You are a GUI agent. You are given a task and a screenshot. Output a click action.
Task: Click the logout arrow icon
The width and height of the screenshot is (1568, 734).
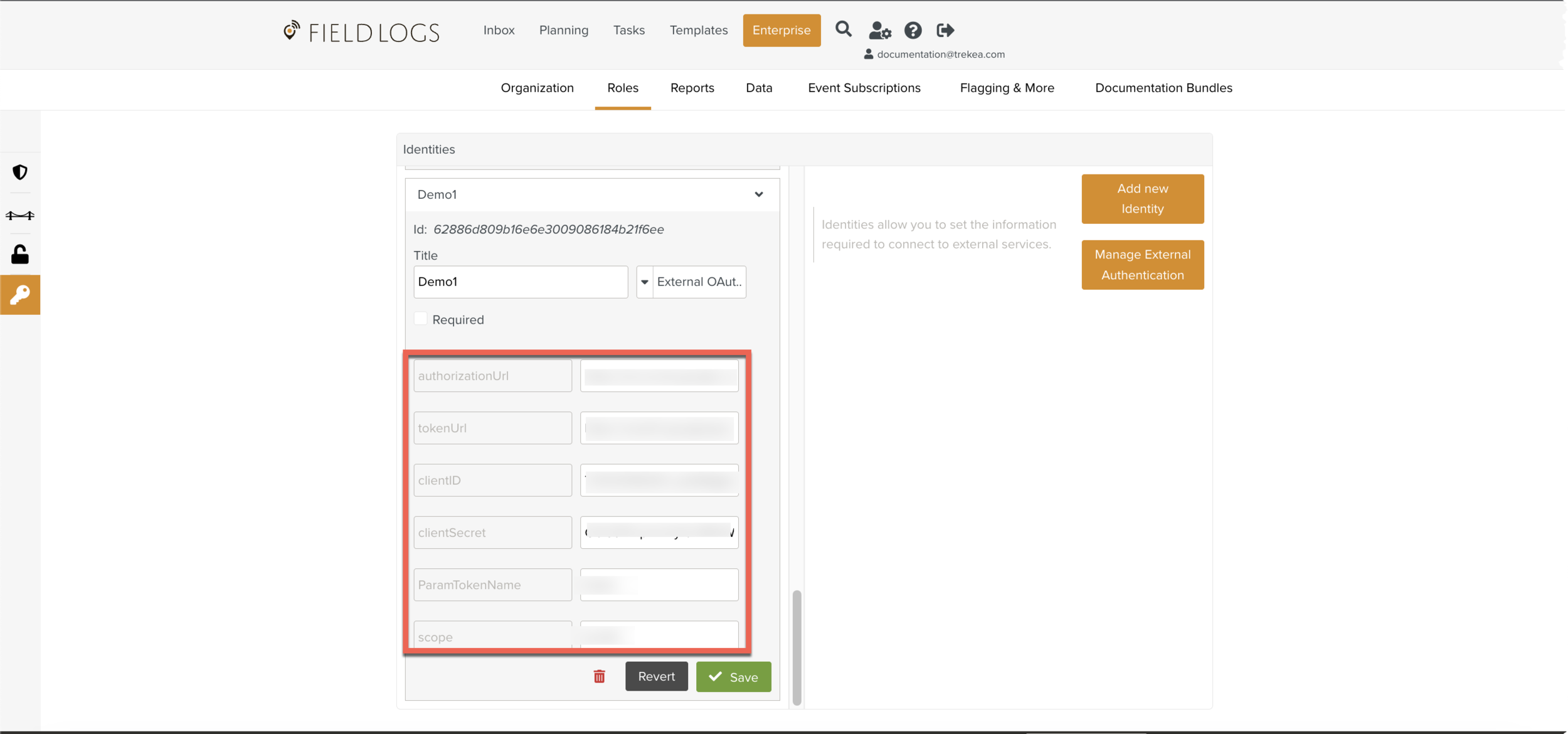click(945, 30)
